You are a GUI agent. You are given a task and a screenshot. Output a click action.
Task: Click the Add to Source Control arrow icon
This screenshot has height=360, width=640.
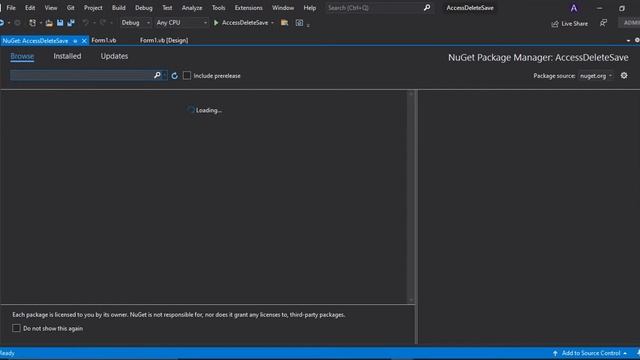555,353
